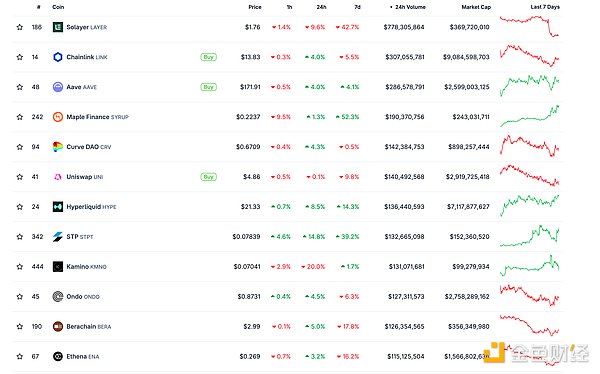Click the STP lightning logo icon
Image resolution: width=600 pixels, height=374 pixels.
pyautogui.click(x=58, y=237)
